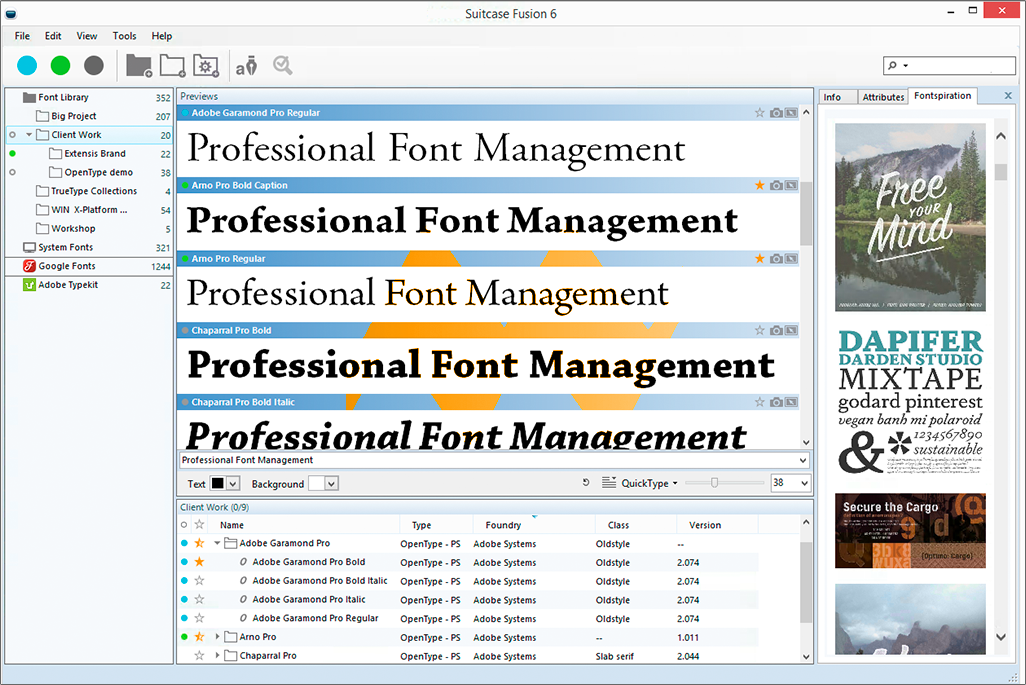This screenshot has width=1026, height=685.
Task: Open the Edit menu
Action: tap(53, 36)
